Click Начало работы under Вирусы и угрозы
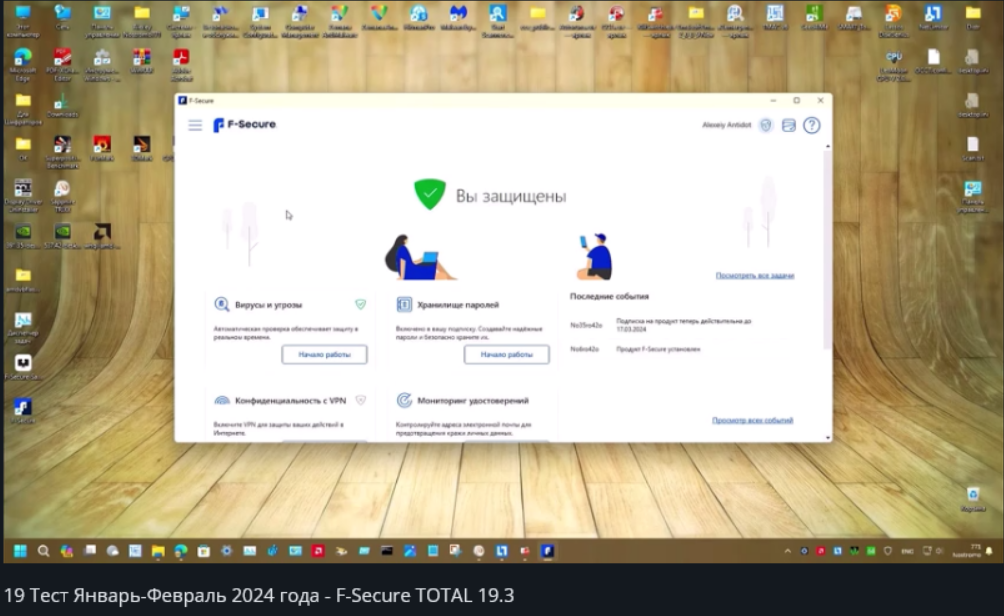 pos(325,354)
